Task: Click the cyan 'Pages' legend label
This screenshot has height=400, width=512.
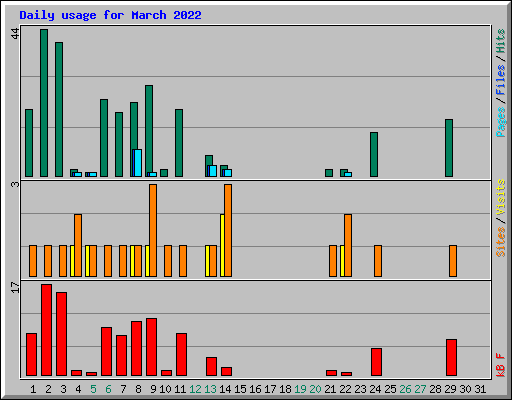Action: click(x=501, y=122)
